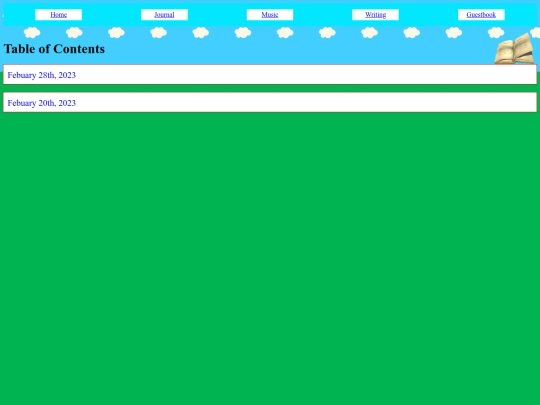The height and width of the screenshot is (405, 540).
Task: Visit the Writing page
Action: pos(375,15)
